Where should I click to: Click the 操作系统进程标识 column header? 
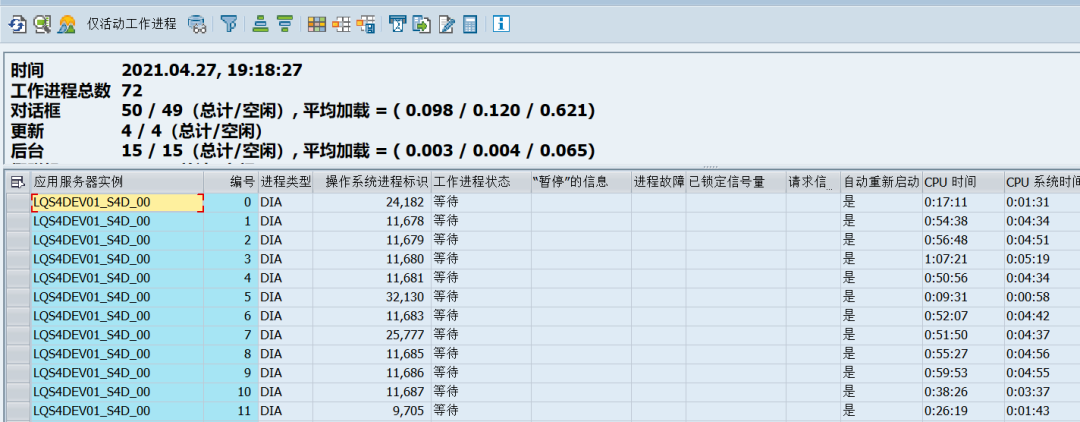[372, 182]
